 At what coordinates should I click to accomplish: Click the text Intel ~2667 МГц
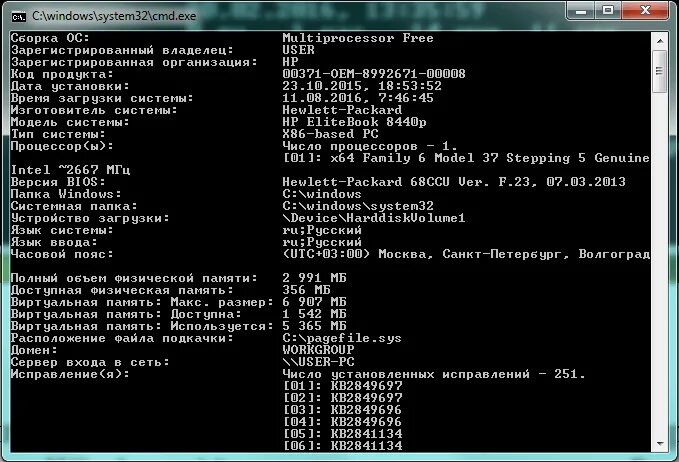70,170
